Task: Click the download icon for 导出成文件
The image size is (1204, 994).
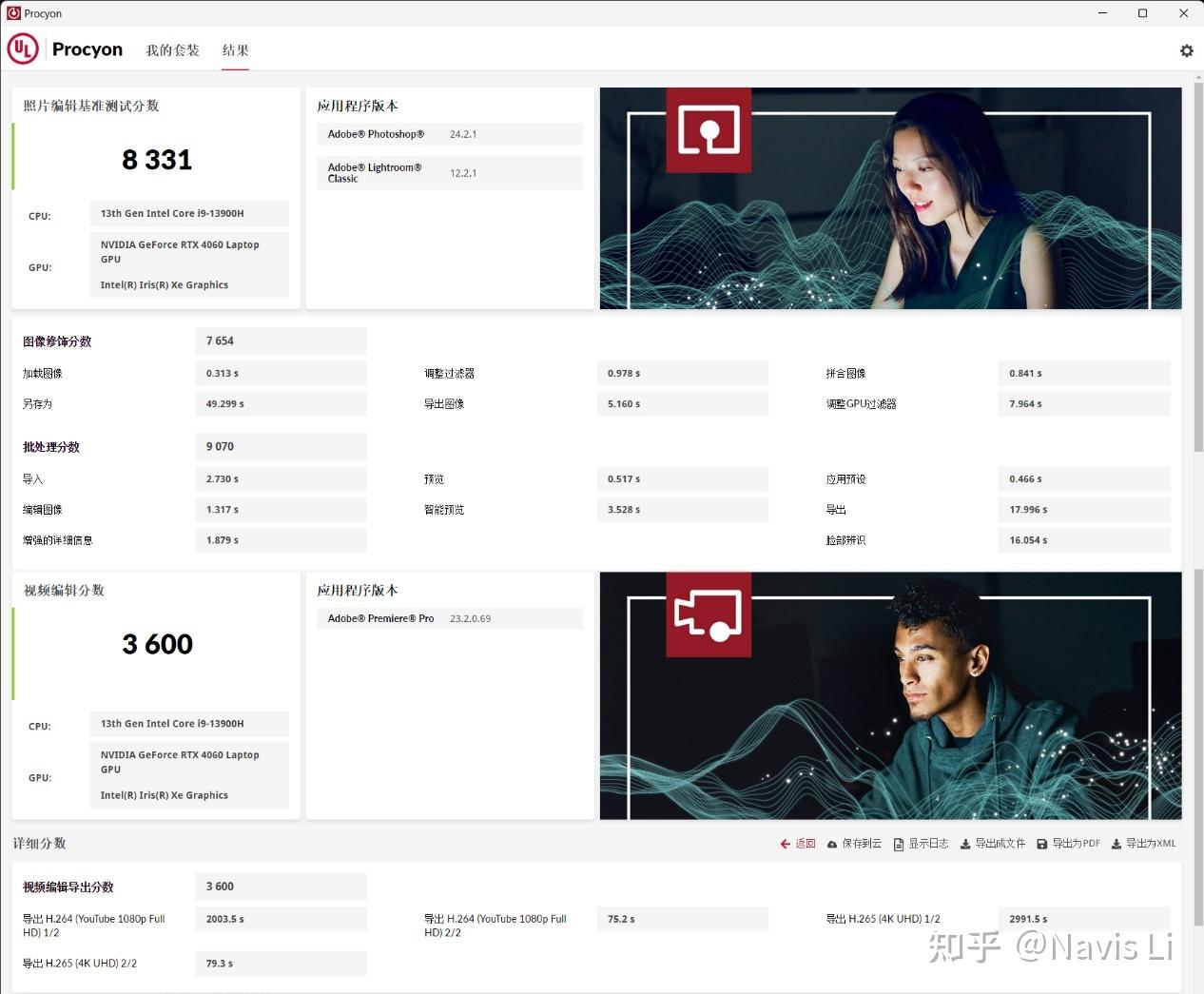Action: (x=965, y=844)
